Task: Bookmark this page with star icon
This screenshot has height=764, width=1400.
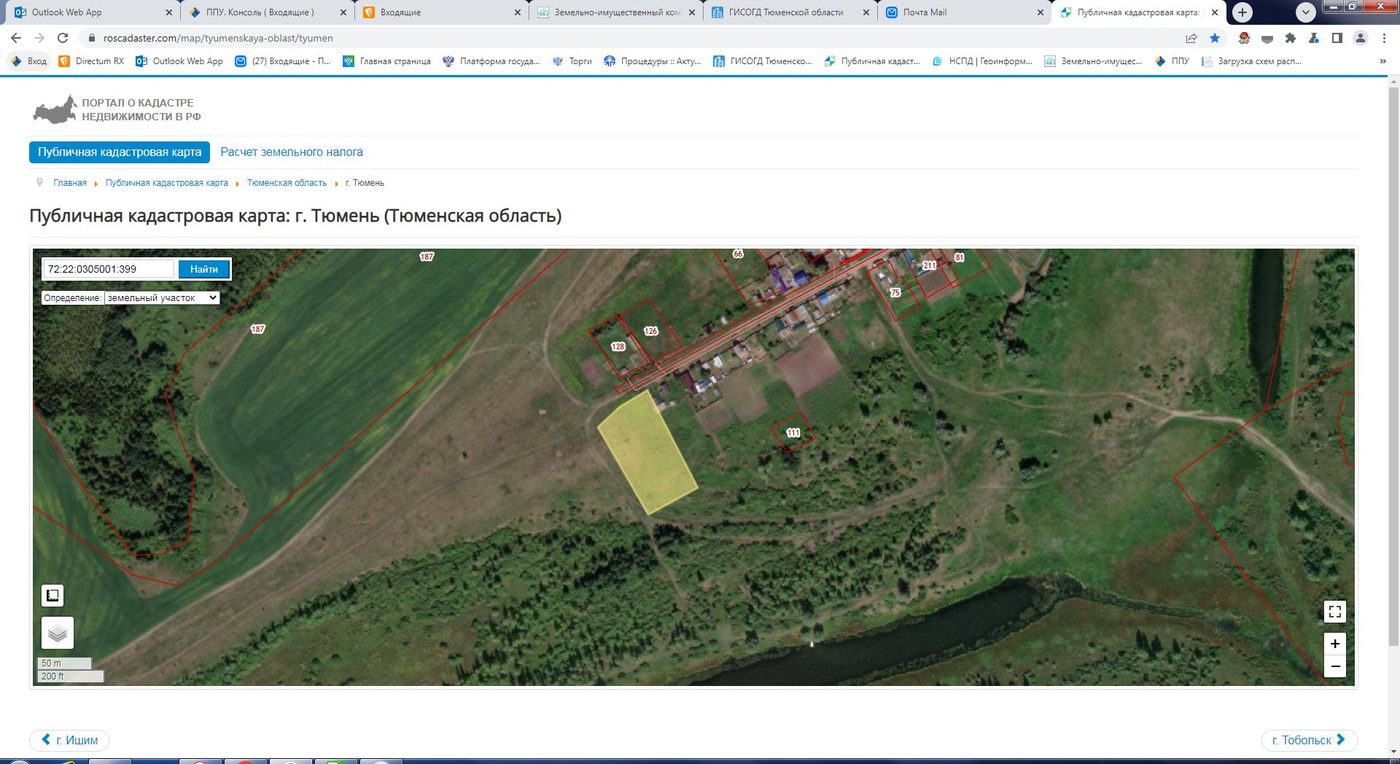Action: click(1215, 38)
